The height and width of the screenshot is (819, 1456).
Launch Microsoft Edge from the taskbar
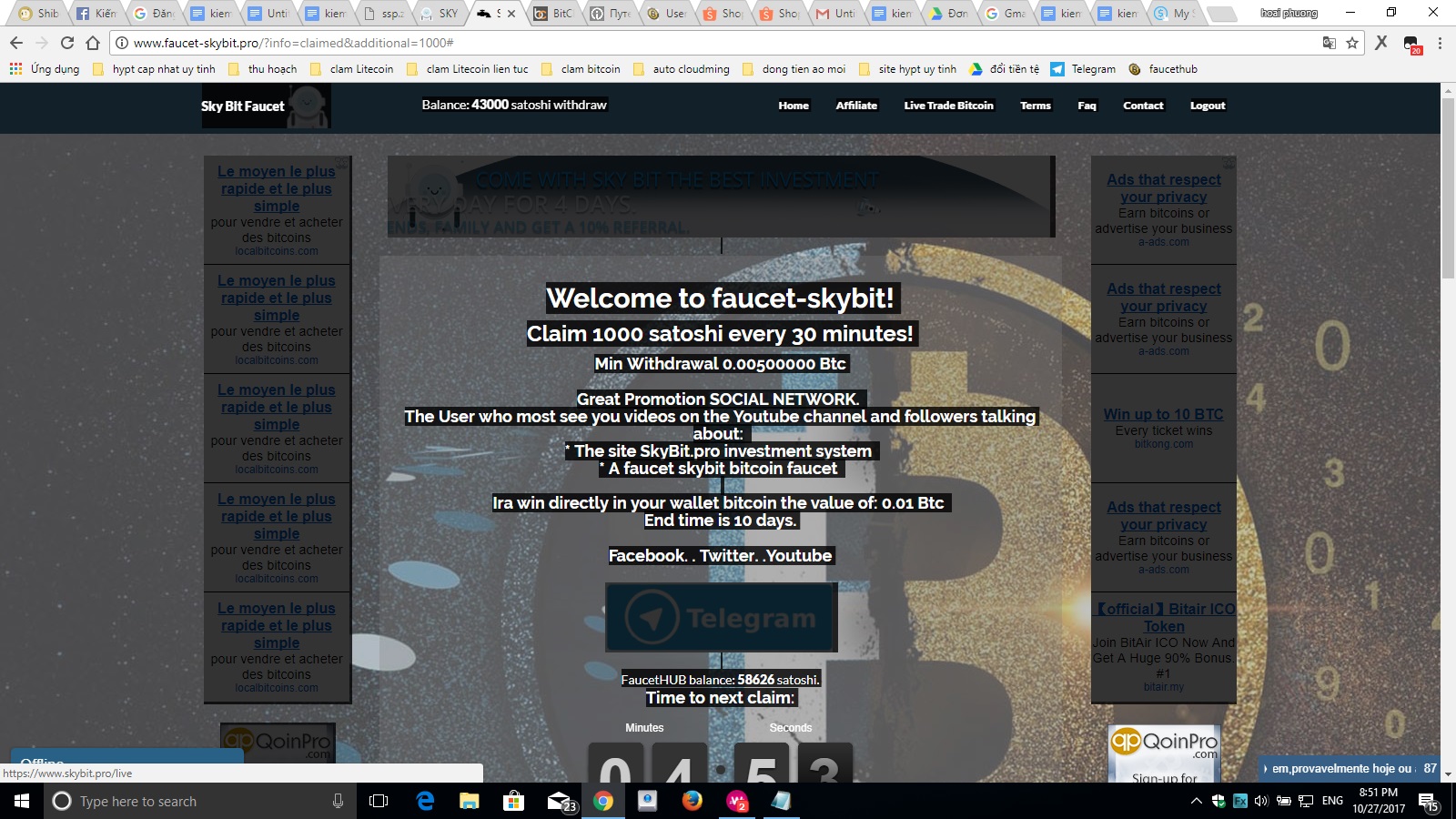[x=425, y=801]
